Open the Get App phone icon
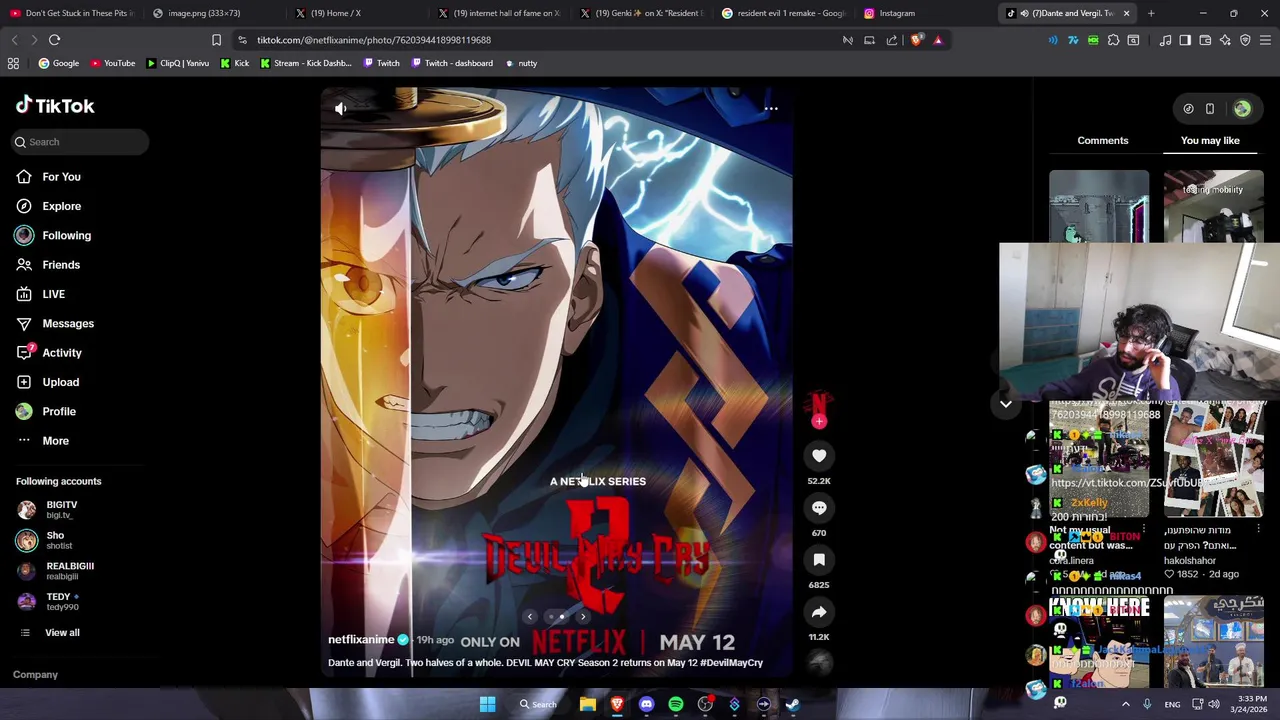 pos(1209,109)
